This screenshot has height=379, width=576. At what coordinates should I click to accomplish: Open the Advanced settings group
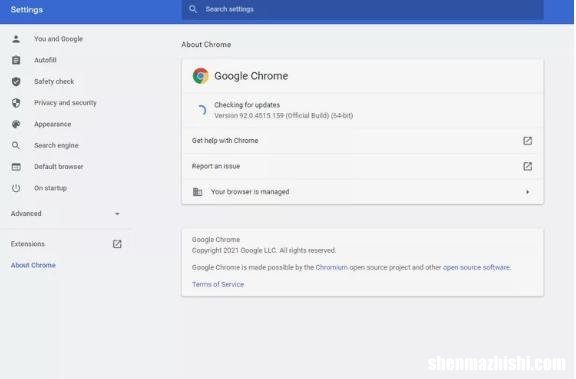[x=65, y=214]
